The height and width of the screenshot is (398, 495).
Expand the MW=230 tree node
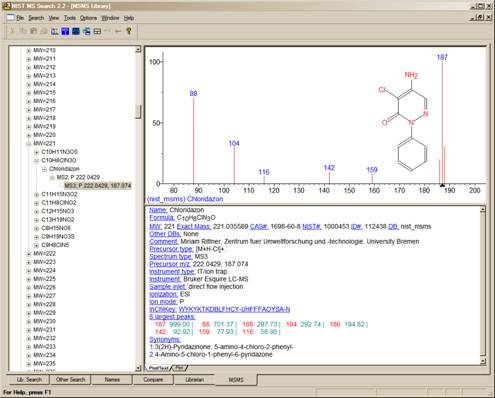(x=28, y=322)
